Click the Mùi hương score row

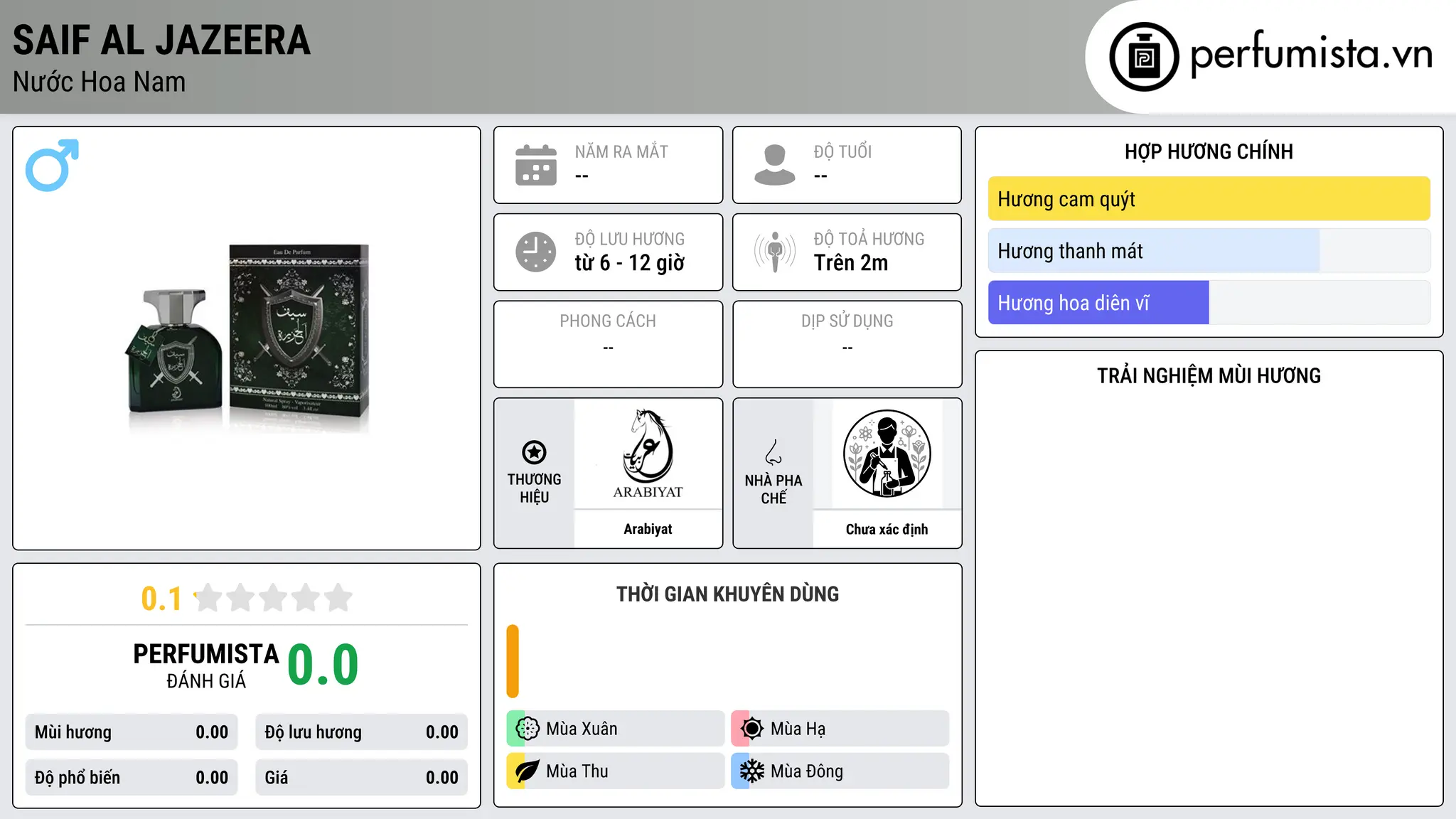132,732
